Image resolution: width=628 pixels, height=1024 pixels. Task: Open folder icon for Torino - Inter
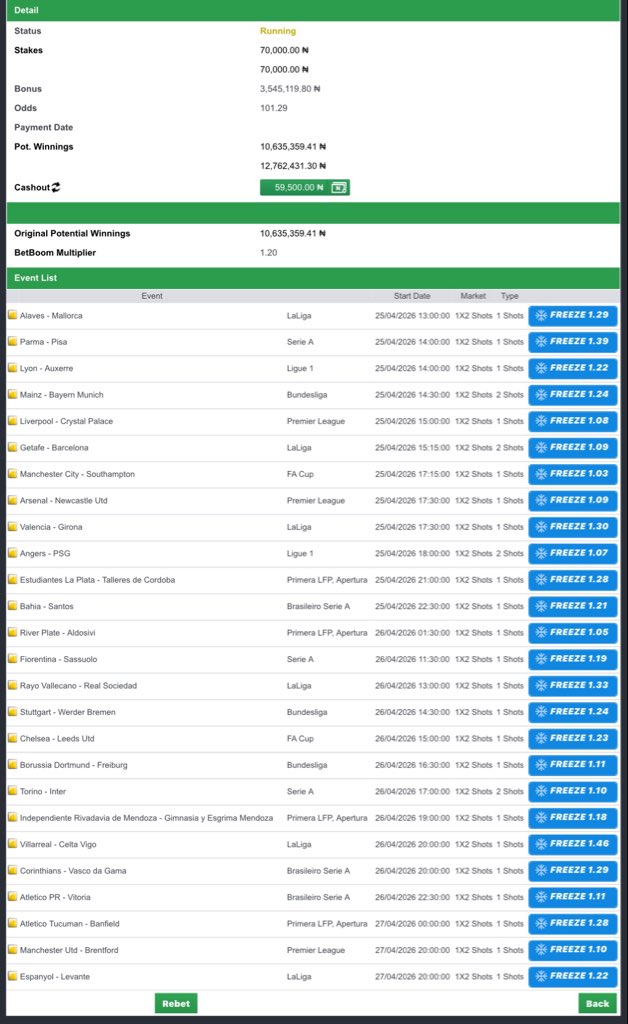click(12, 791)
